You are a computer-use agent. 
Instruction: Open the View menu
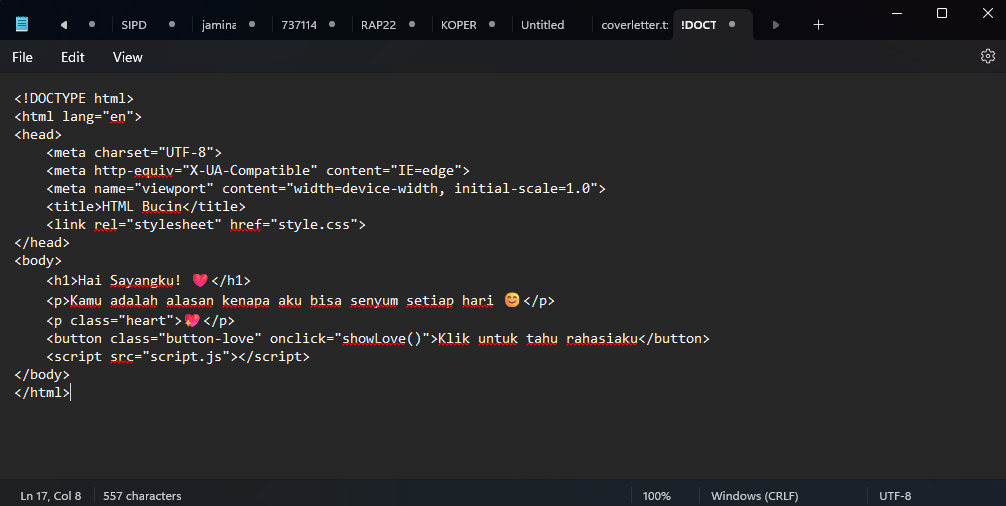point(128,57)
